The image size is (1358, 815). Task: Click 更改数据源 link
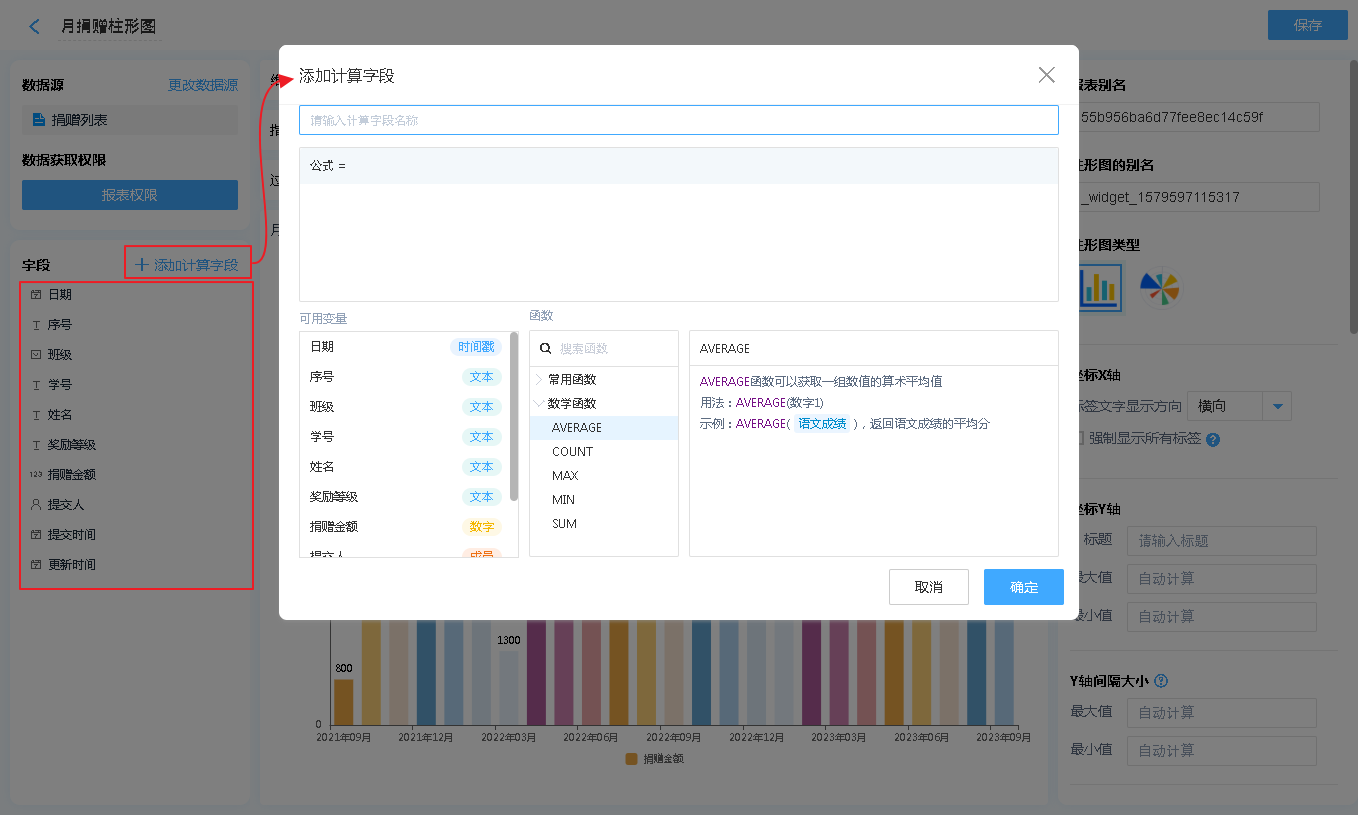click(x=203, y=86)
